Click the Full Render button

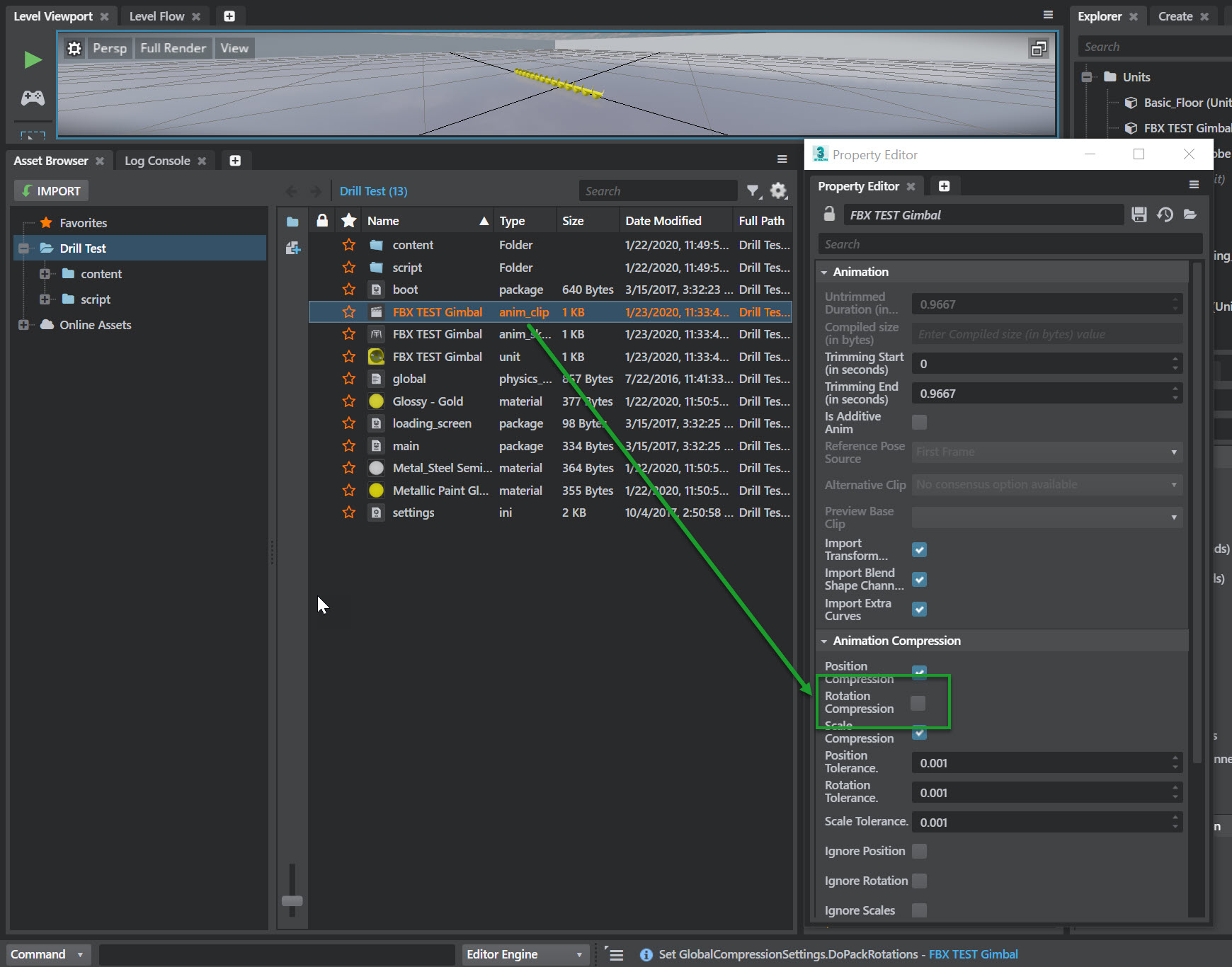[x=173, y=47]
